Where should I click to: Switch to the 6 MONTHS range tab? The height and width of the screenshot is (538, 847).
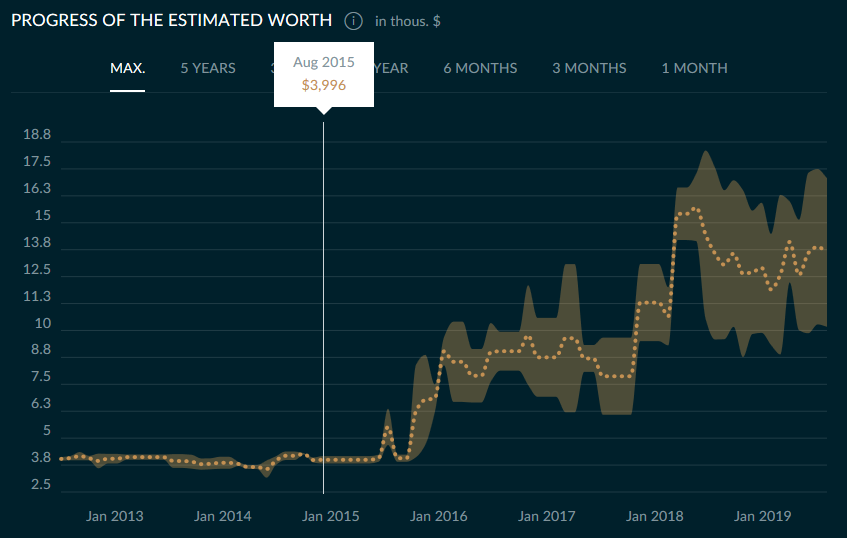coord(480,68)
